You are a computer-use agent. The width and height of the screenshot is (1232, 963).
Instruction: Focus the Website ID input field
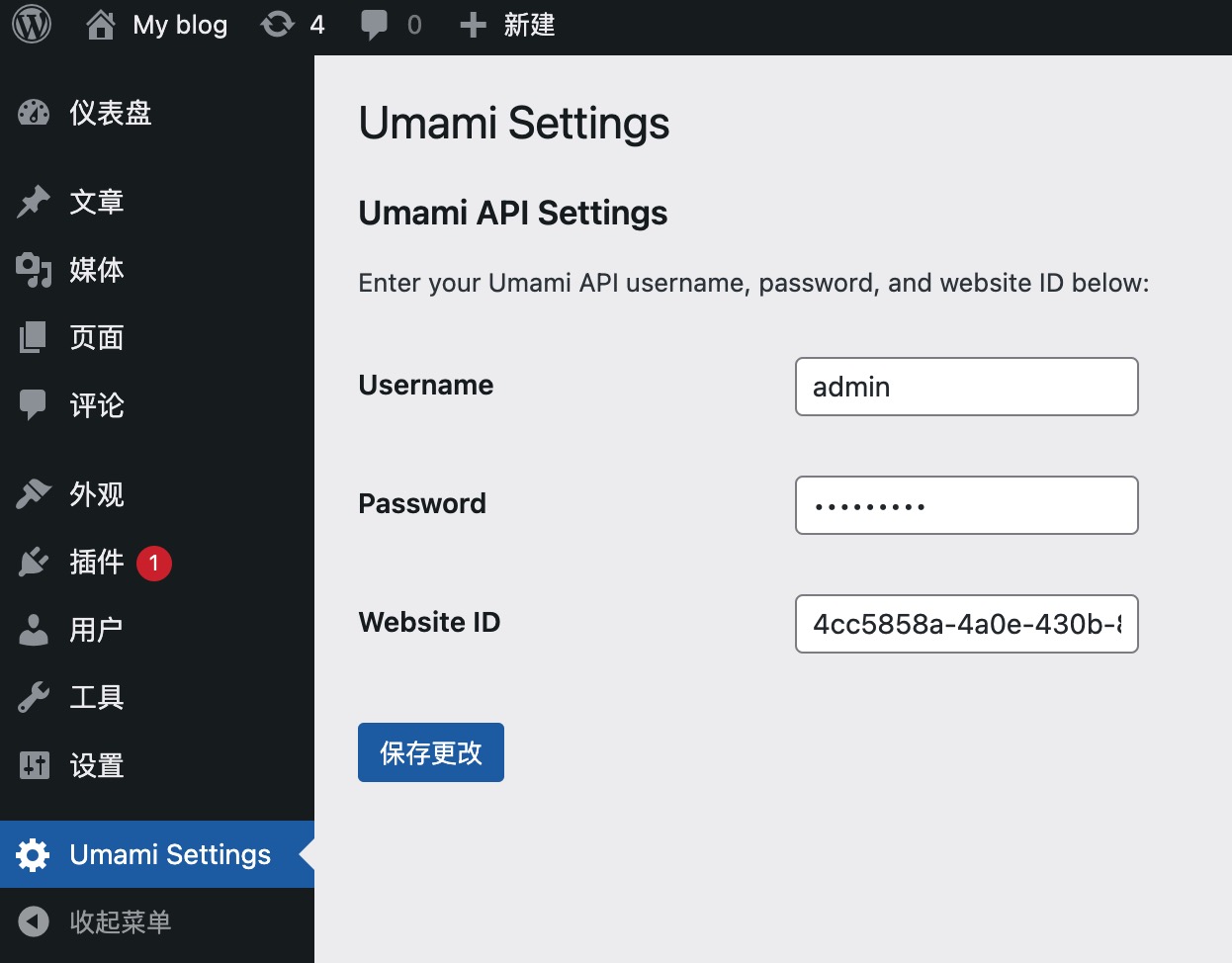[967, 624]
